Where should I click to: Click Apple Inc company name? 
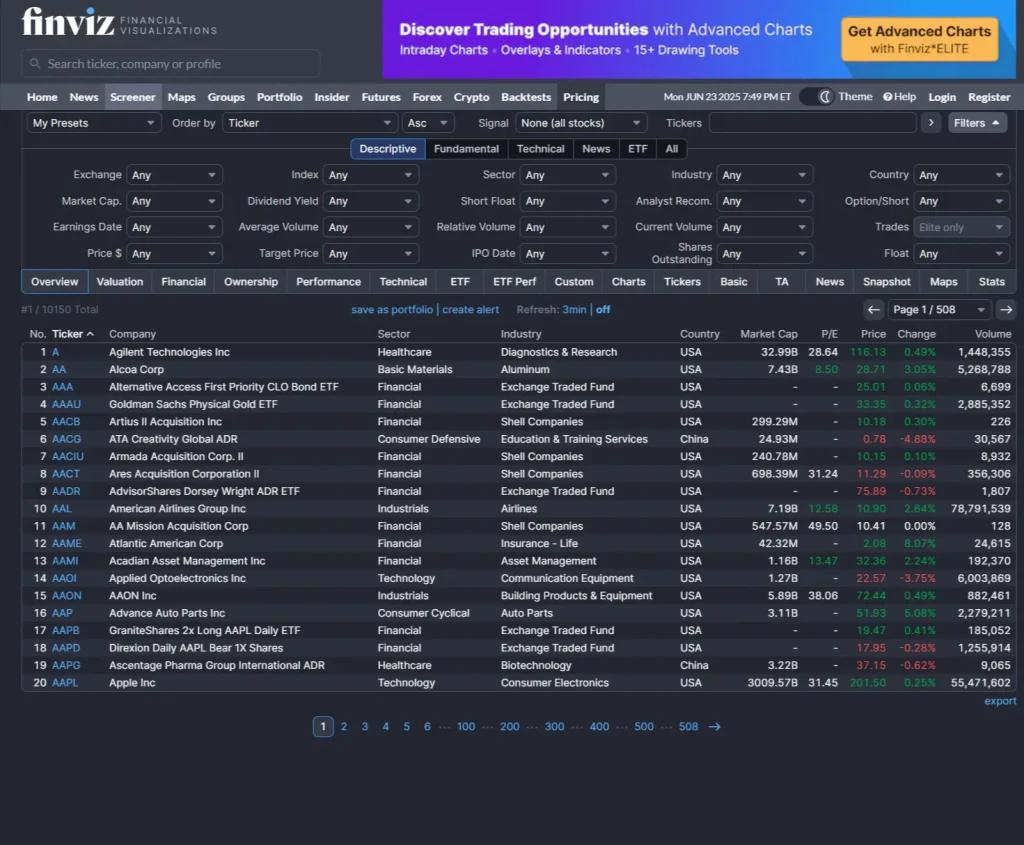pyautogui.click(x=132, y=682)
